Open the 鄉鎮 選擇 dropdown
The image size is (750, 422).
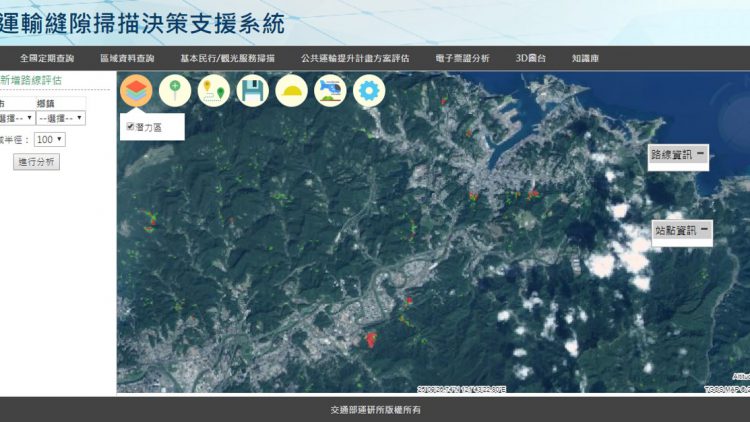click(x=61, y=118)
